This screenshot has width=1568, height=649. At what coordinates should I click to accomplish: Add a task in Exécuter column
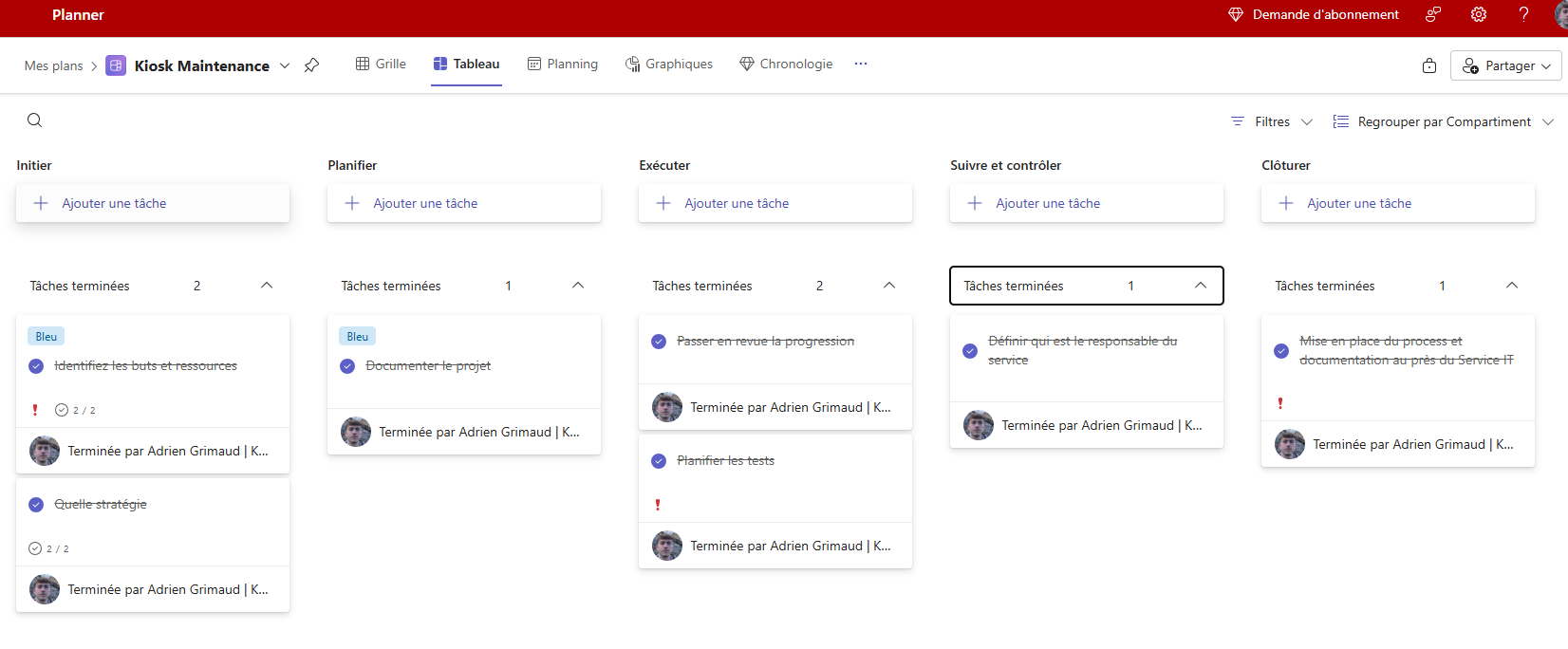pos(775,203)
